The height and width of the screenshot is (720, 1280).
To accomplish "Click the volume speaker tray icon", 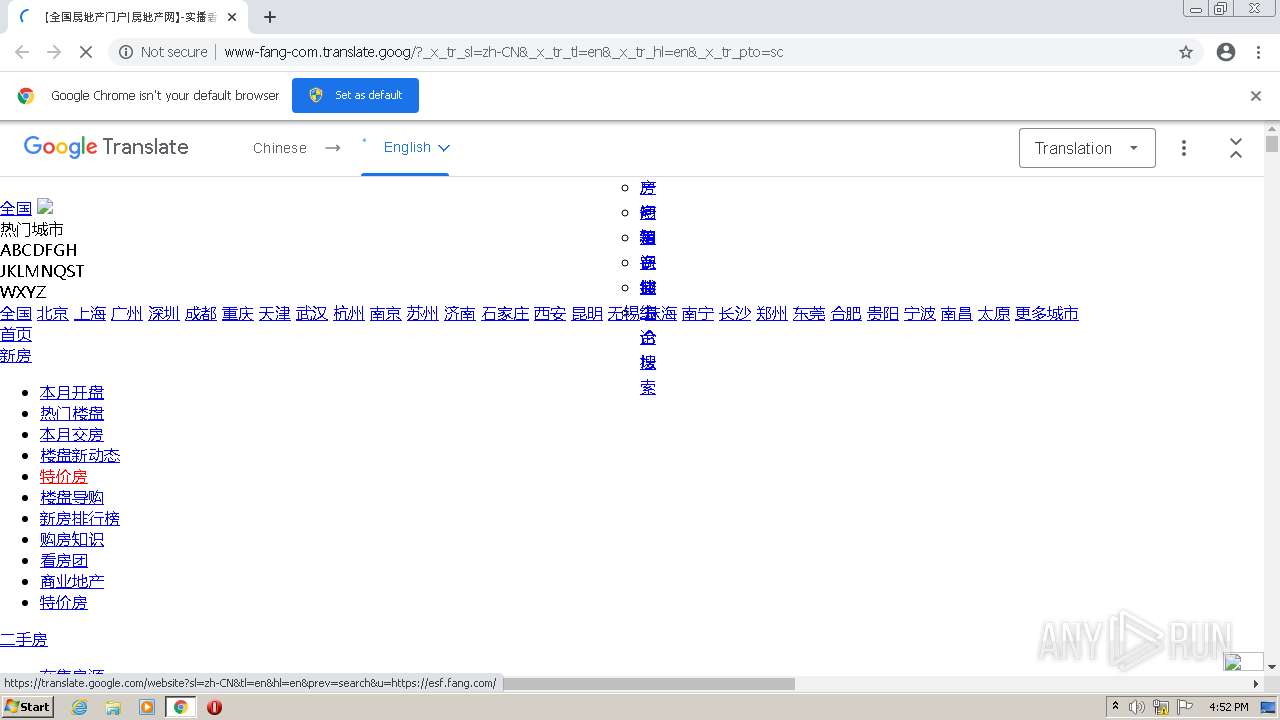I will point(1137,707).
